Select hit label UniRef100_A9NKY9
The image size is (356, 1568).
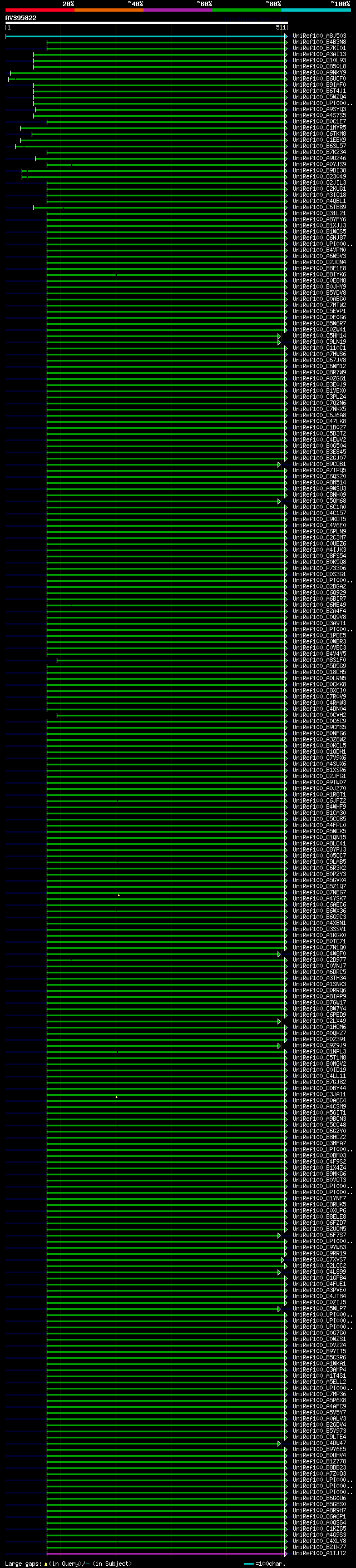[x=319, y=72]
